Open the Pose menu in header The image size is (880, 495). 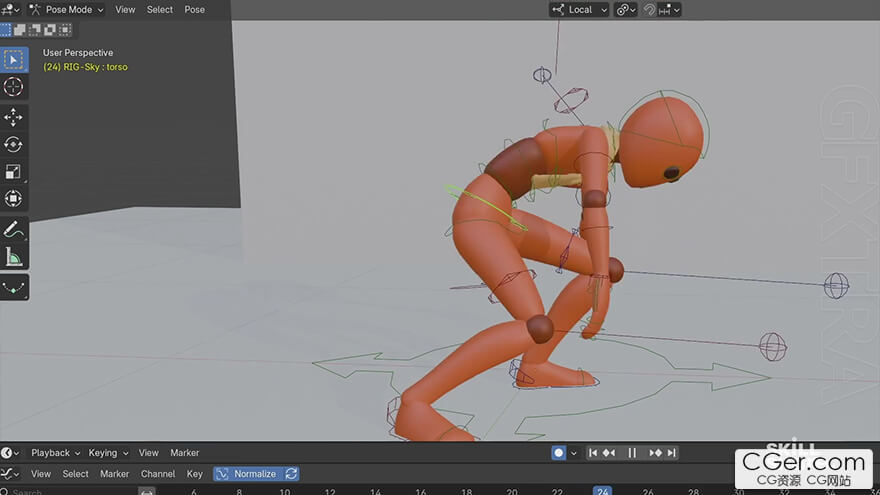click(x=195, y=10)
